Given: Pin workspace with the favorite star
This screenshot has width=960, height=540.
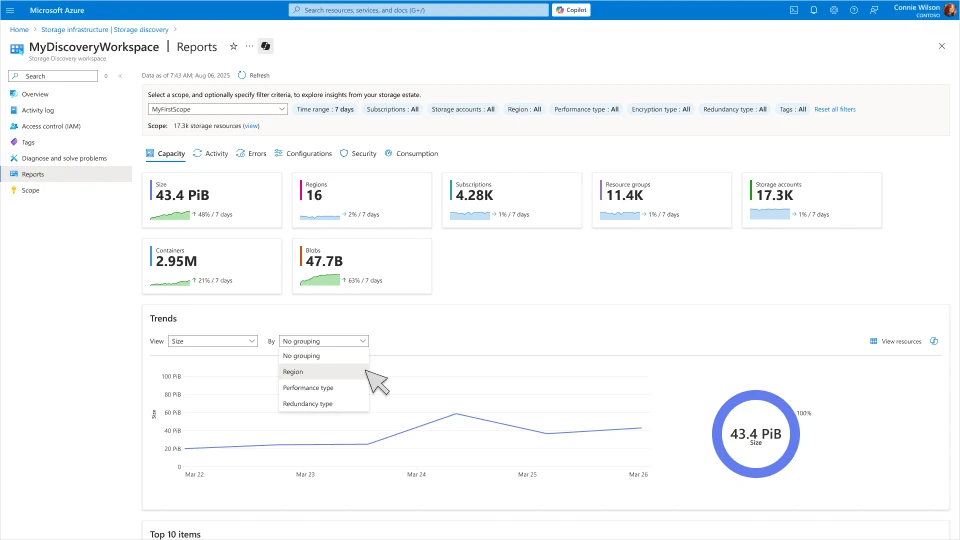Looking at the screenshot, I should point(234,47).
